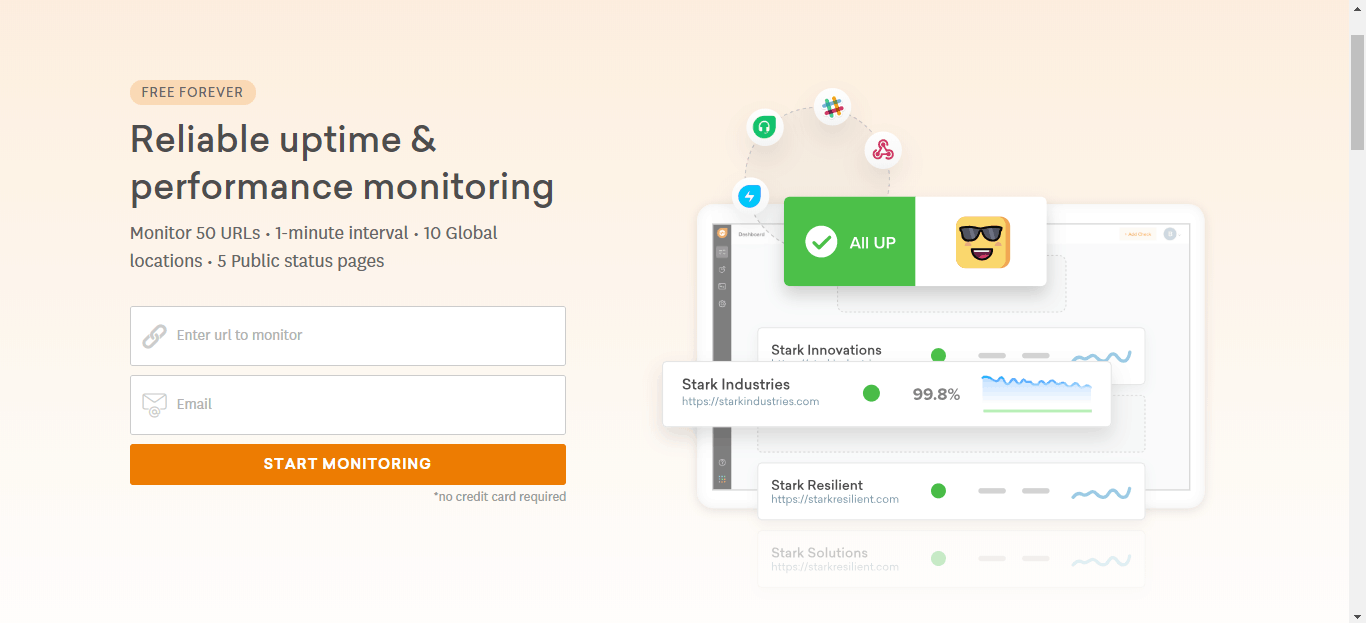
Task: Select the green headset Freshdesk icon
Action: pyautogui.click(x=764, y=126)
